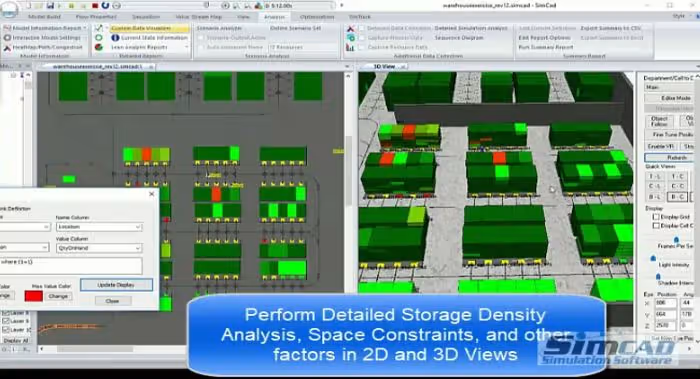Toggle Capture Process Data checkbox
Screen dimensions: 700x379
[362, 38]
